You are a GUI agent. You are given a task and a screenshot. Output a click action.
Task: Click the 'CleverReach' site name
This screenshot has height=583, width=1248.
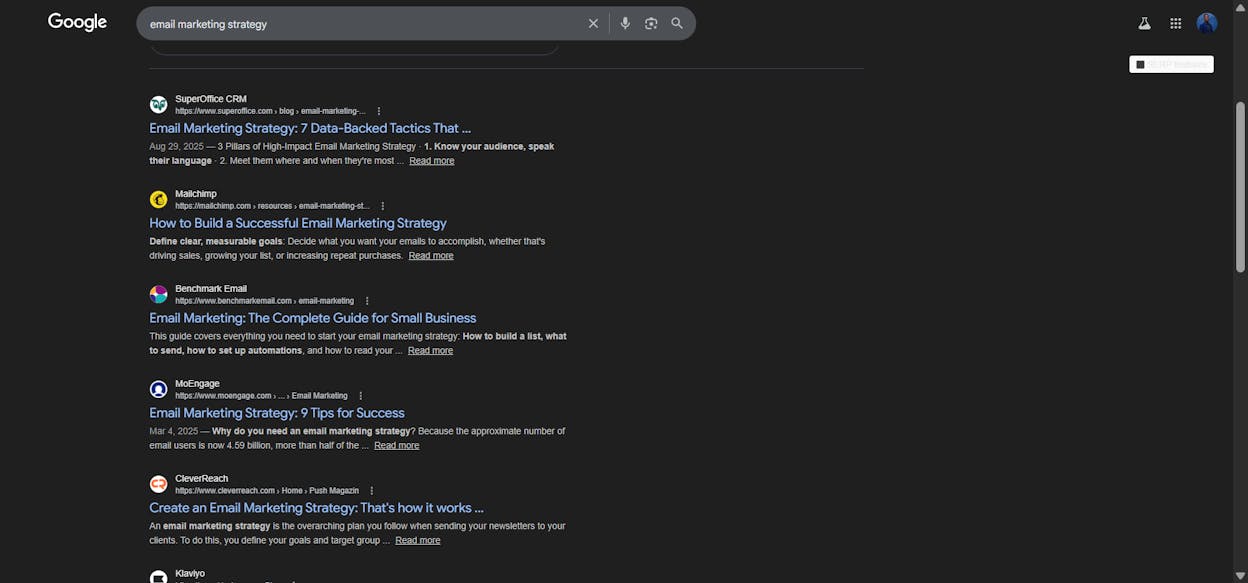tap(202, 479)
